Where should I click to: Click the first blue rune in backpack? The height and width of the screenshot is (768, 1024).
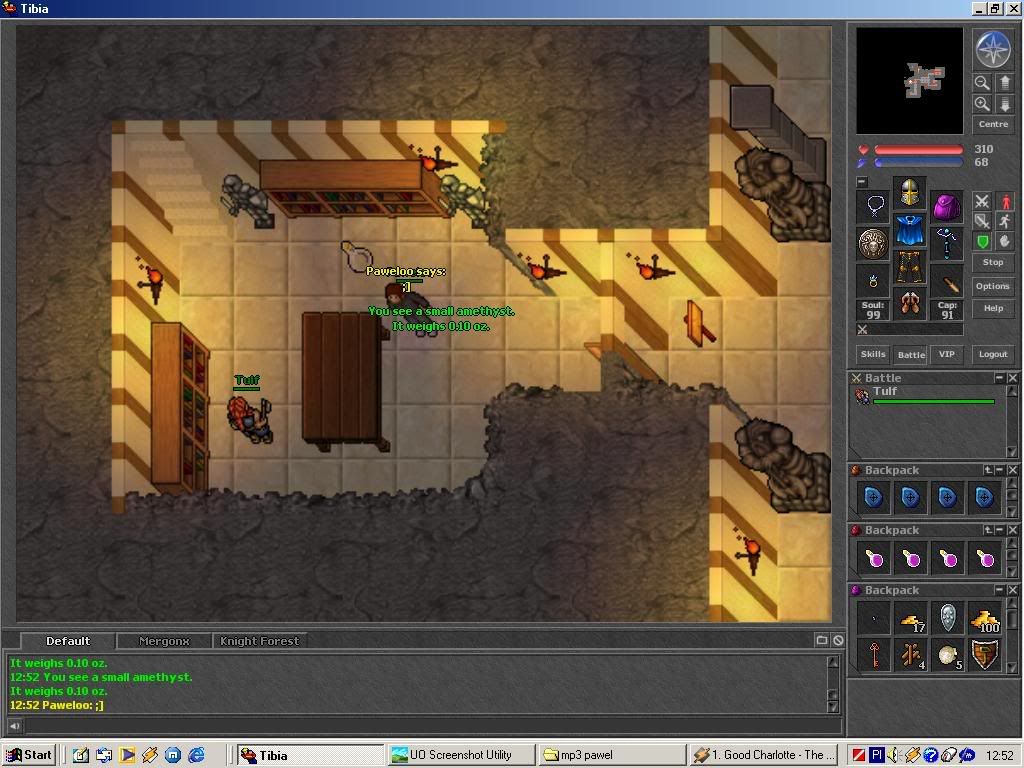point(873,498)
